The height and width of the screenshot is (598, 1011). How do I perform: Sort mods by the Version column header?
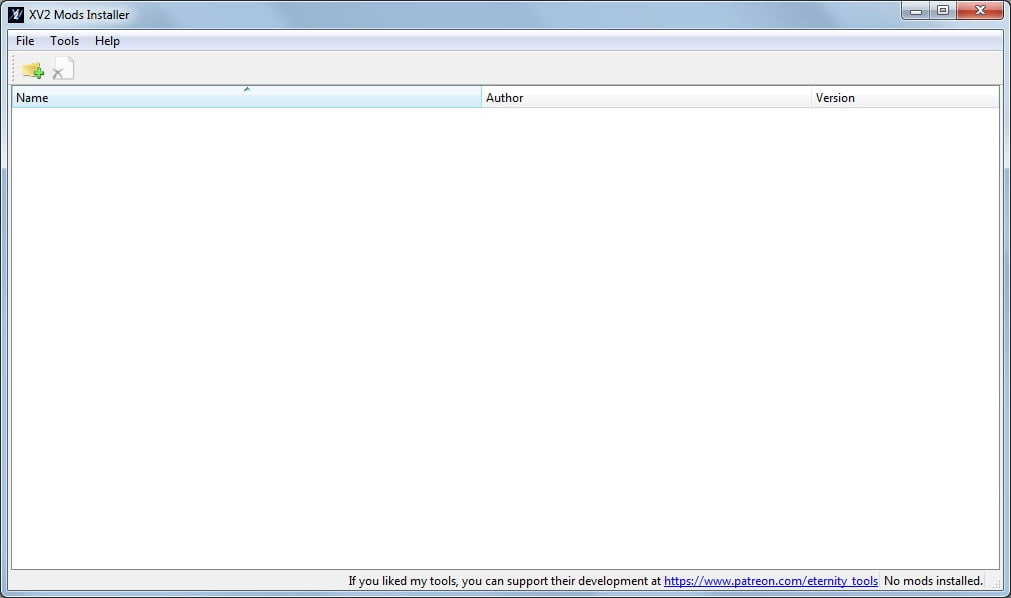pos(905,97)
